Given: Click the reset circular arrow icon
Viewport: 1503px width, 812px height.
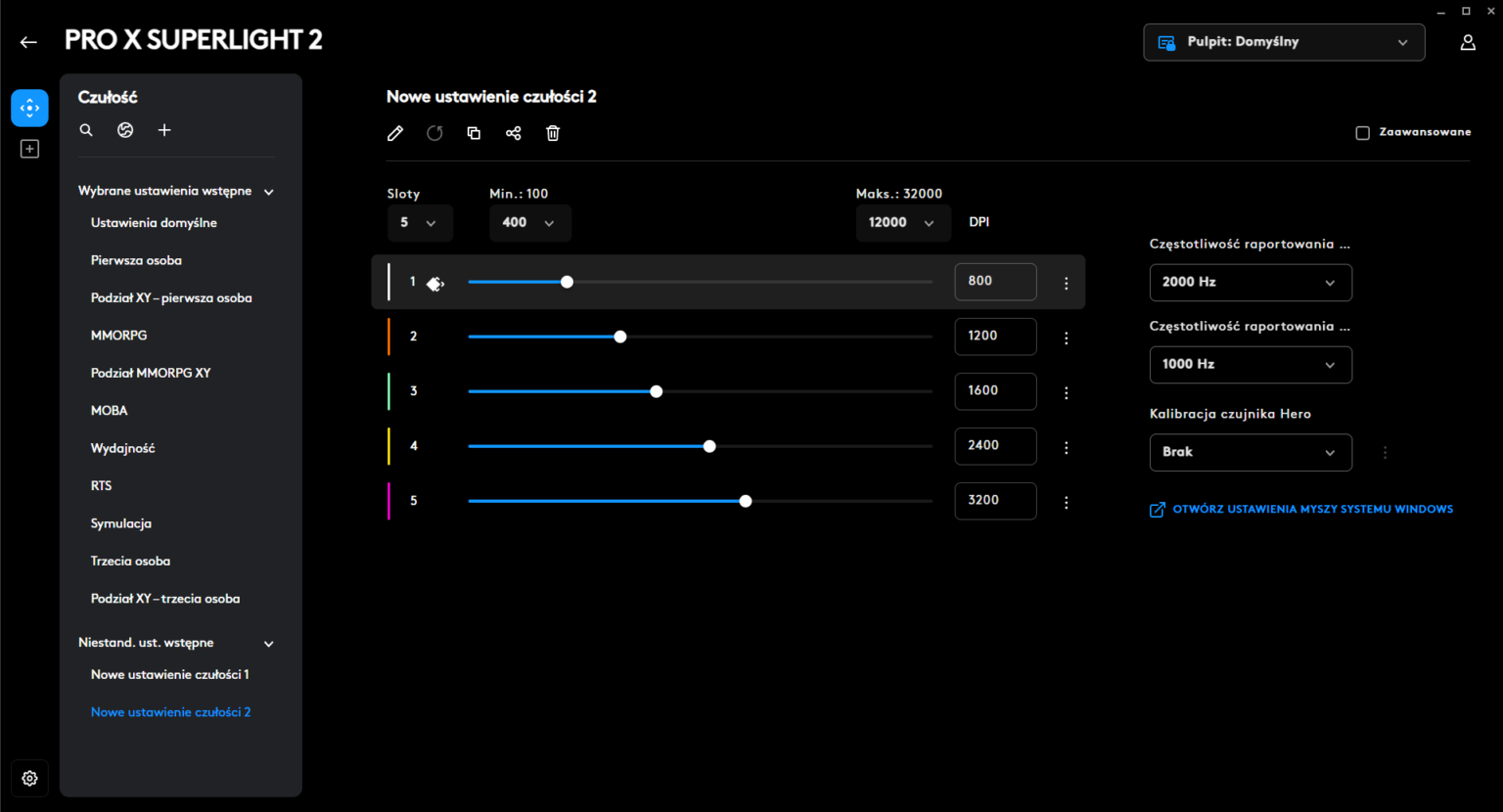Looking at the screenshot, I should 434,133.
